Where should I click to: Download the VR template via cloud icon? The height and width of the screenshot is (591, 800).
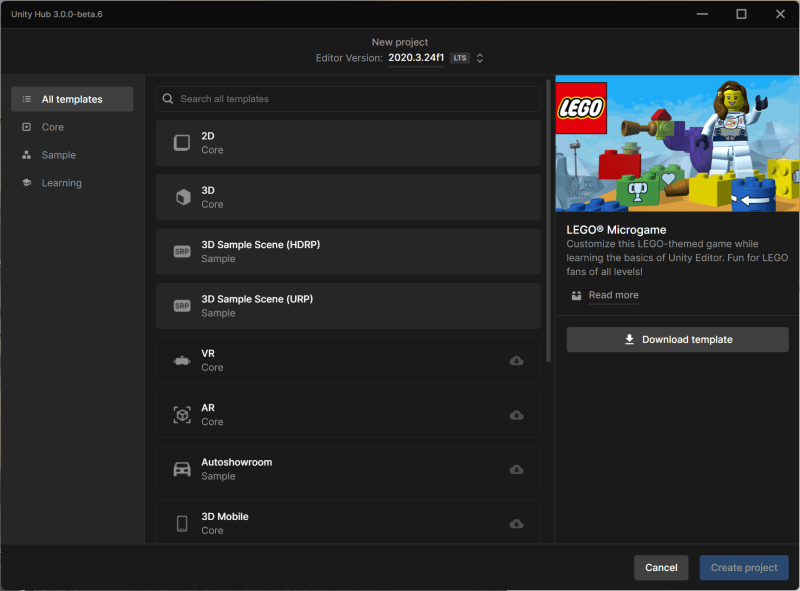(516, 361)
